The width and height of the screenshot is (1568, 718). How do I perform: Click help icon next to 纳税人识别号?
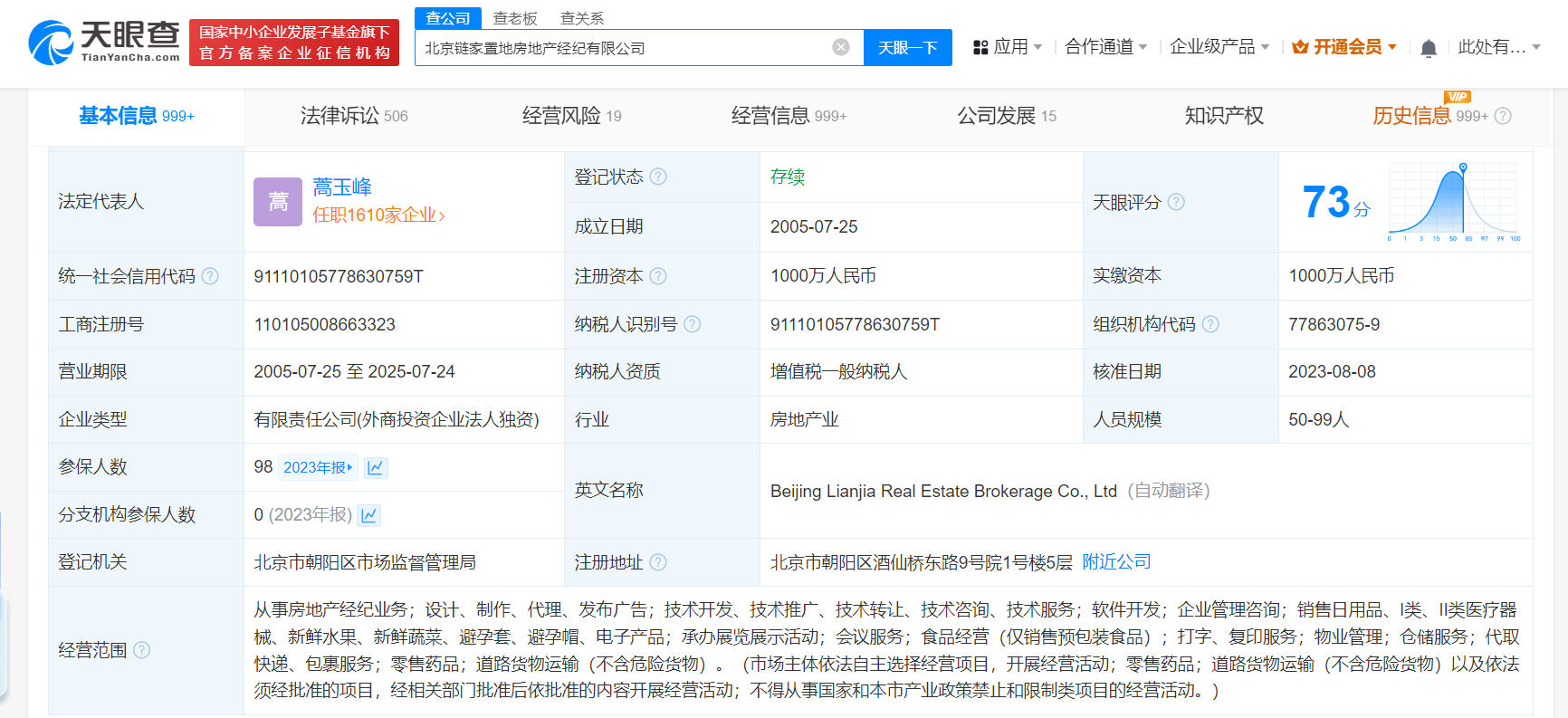[x=693, y=324]
